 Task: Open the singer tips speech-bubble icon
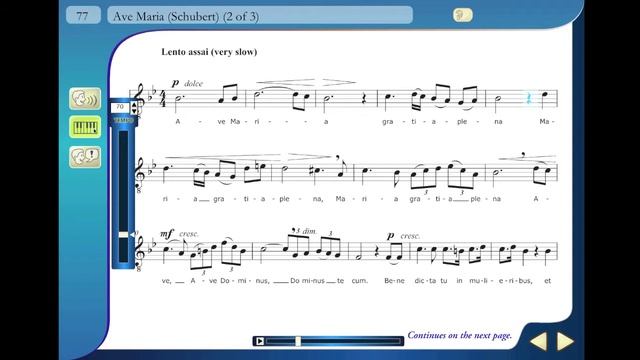coord(85,157)
